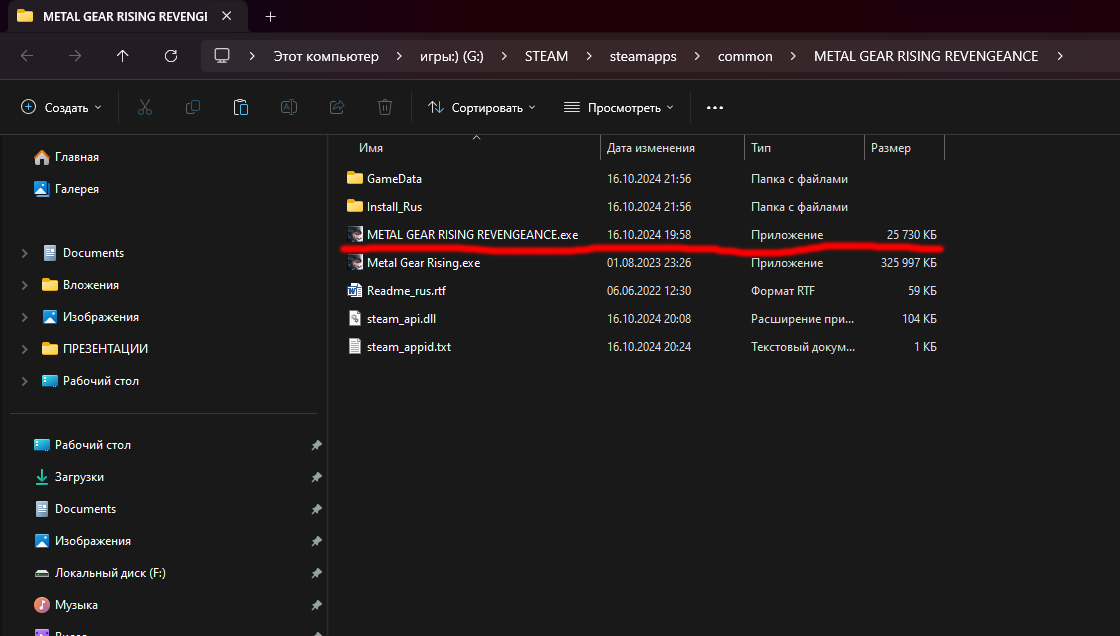Sort by Дата изменения column header
1120x636 pixels.
(651, 148)
